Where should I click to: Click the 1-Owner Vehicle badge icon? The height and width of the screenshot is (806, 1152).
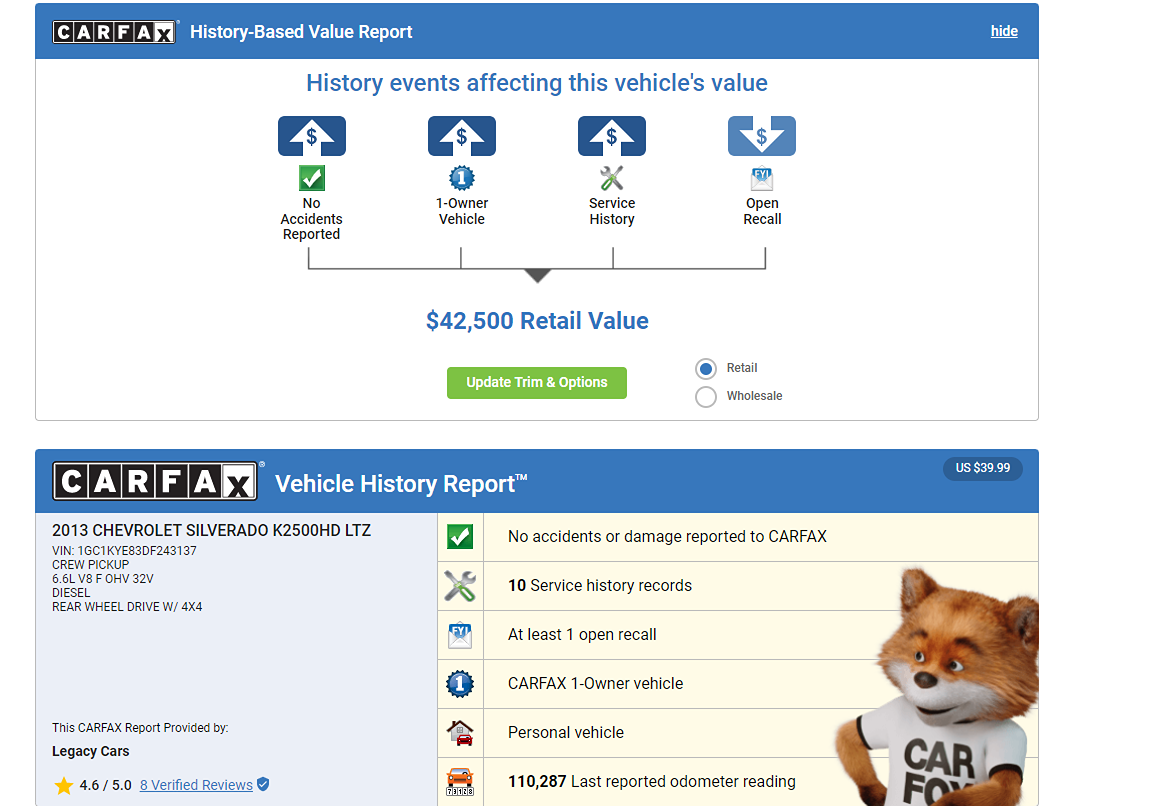tap(461, 178)
